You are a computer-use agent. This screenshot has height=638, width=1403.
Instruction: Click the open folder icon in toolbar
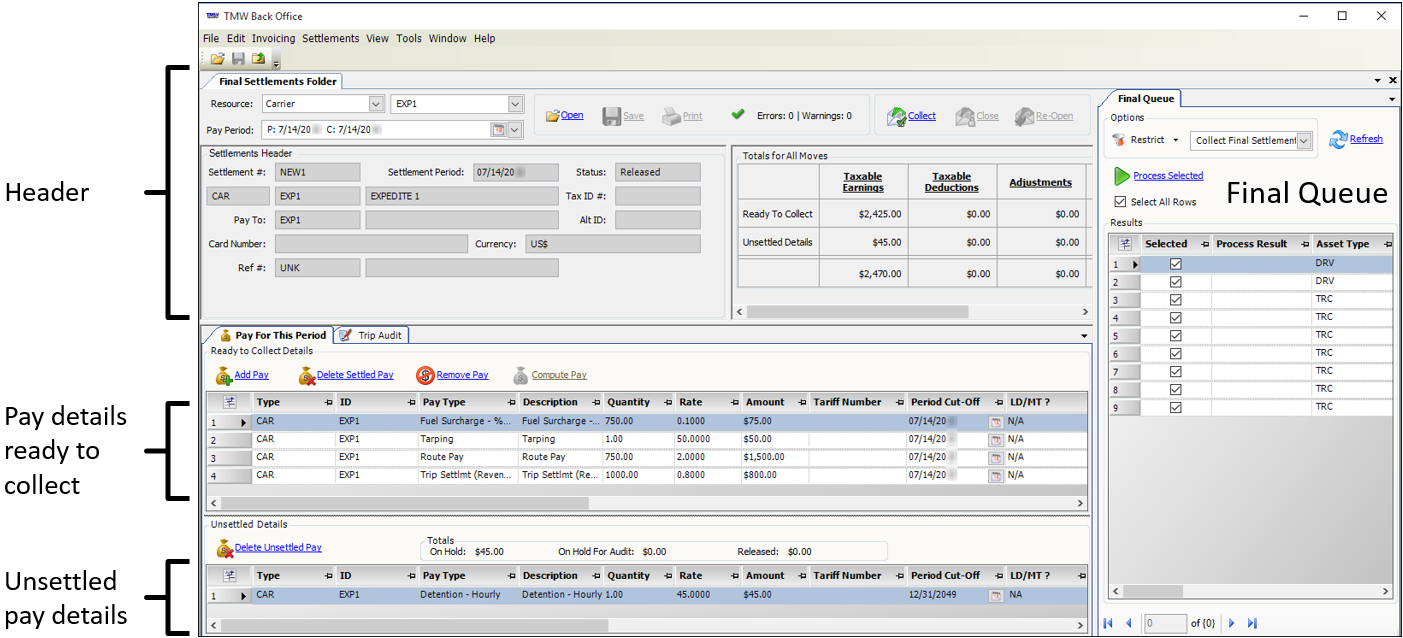(x=217, y=59)
